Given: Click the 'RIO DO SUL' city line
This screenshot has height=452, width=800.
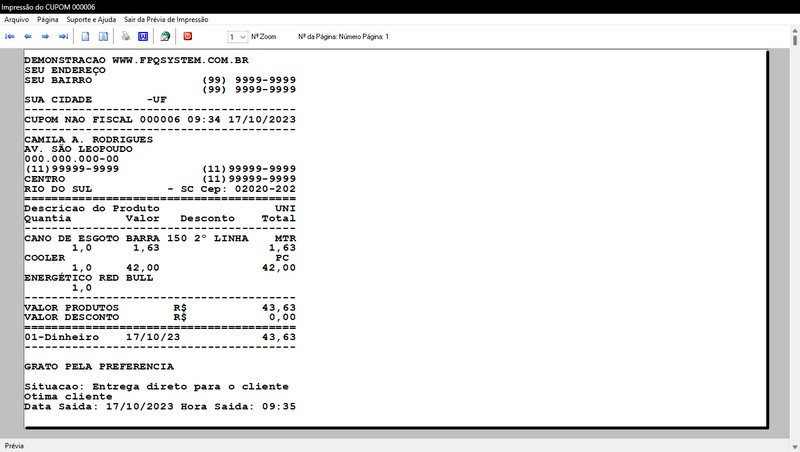Looking at the screenshot, I should pyautogui.click(x=160, y=189).
